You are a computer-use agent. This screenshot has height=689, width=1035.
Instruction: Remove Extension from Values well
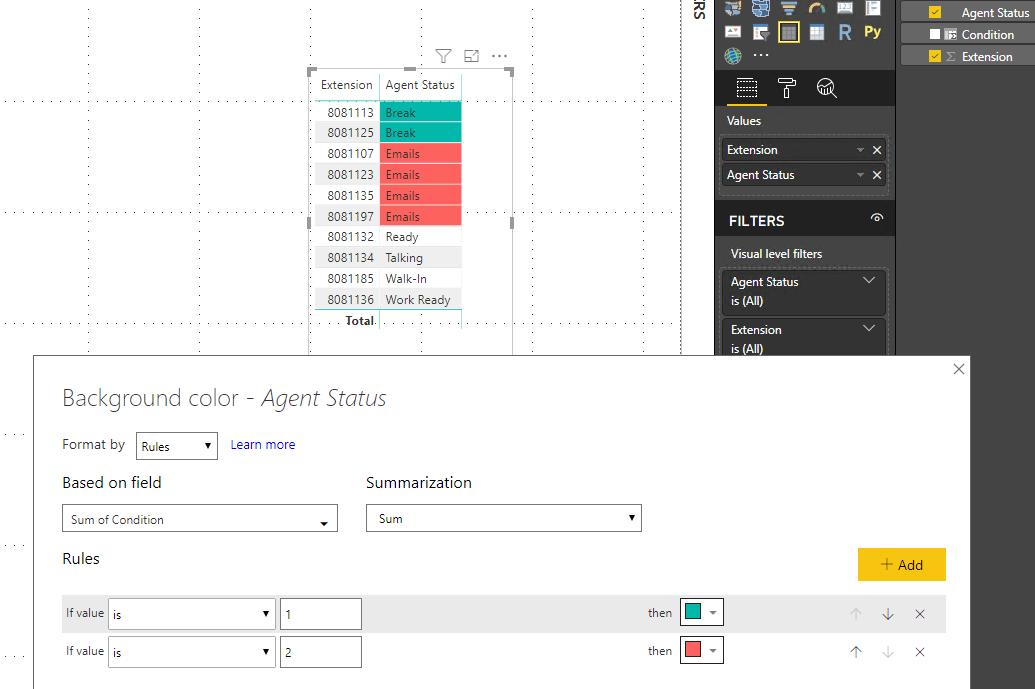(877, 150)
